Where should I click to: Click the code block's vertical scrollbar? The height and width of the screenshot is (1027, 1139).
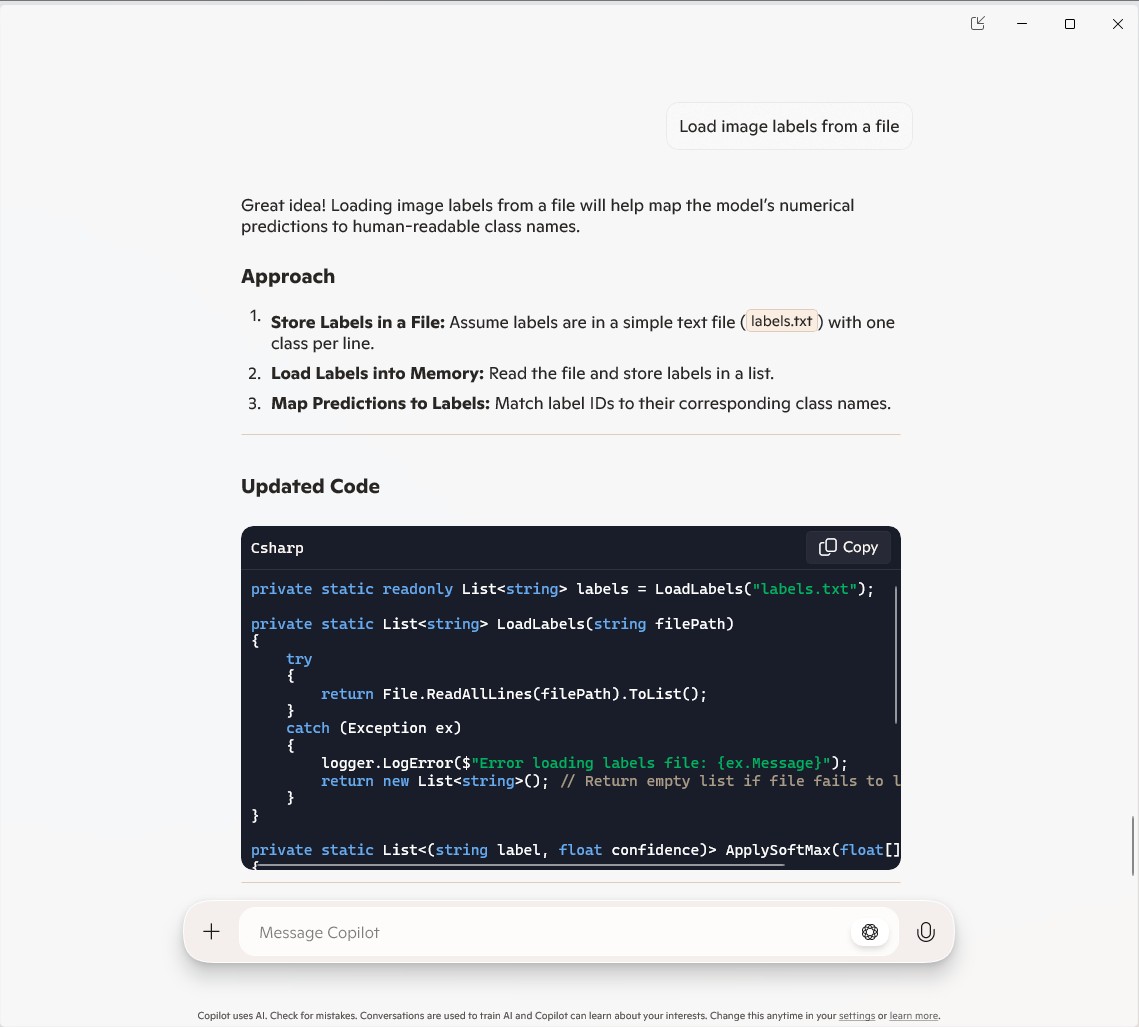[x=896, y=655]
